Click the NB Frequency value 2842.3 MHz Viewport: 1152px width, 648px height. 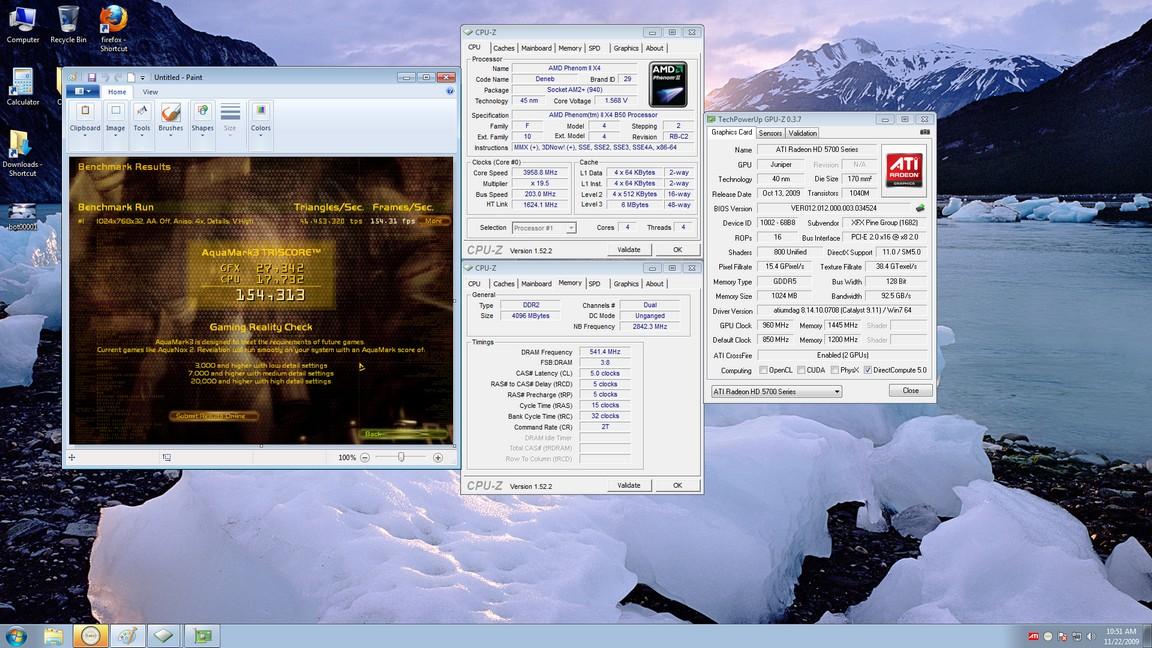(650, 326)
